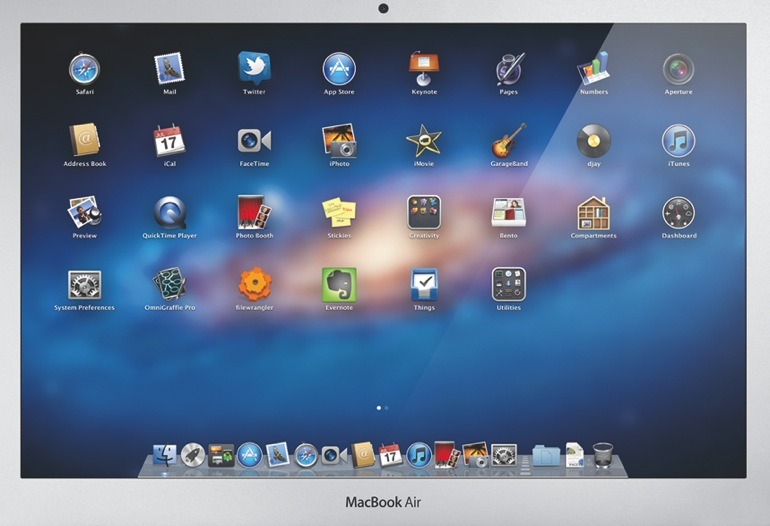Launch Mail from the Launchpad grid

click(x=169, y=68)
